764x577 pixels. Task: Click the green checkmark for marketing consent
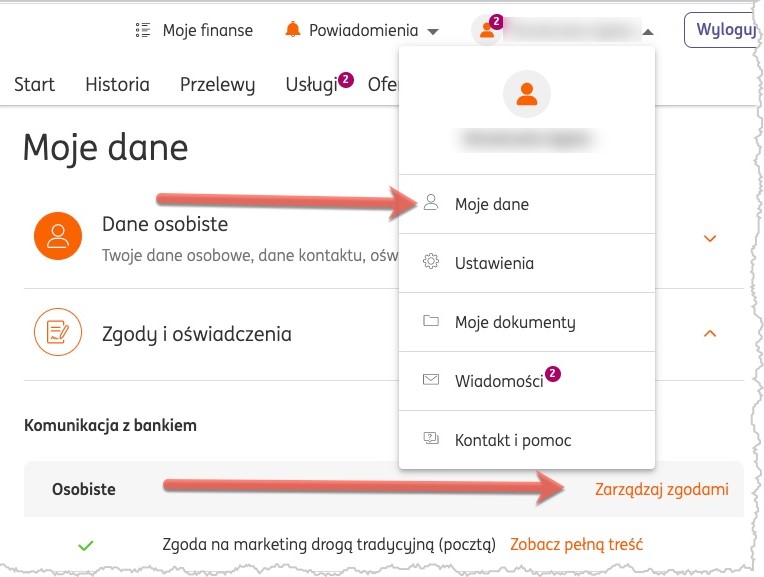point(85,545)
